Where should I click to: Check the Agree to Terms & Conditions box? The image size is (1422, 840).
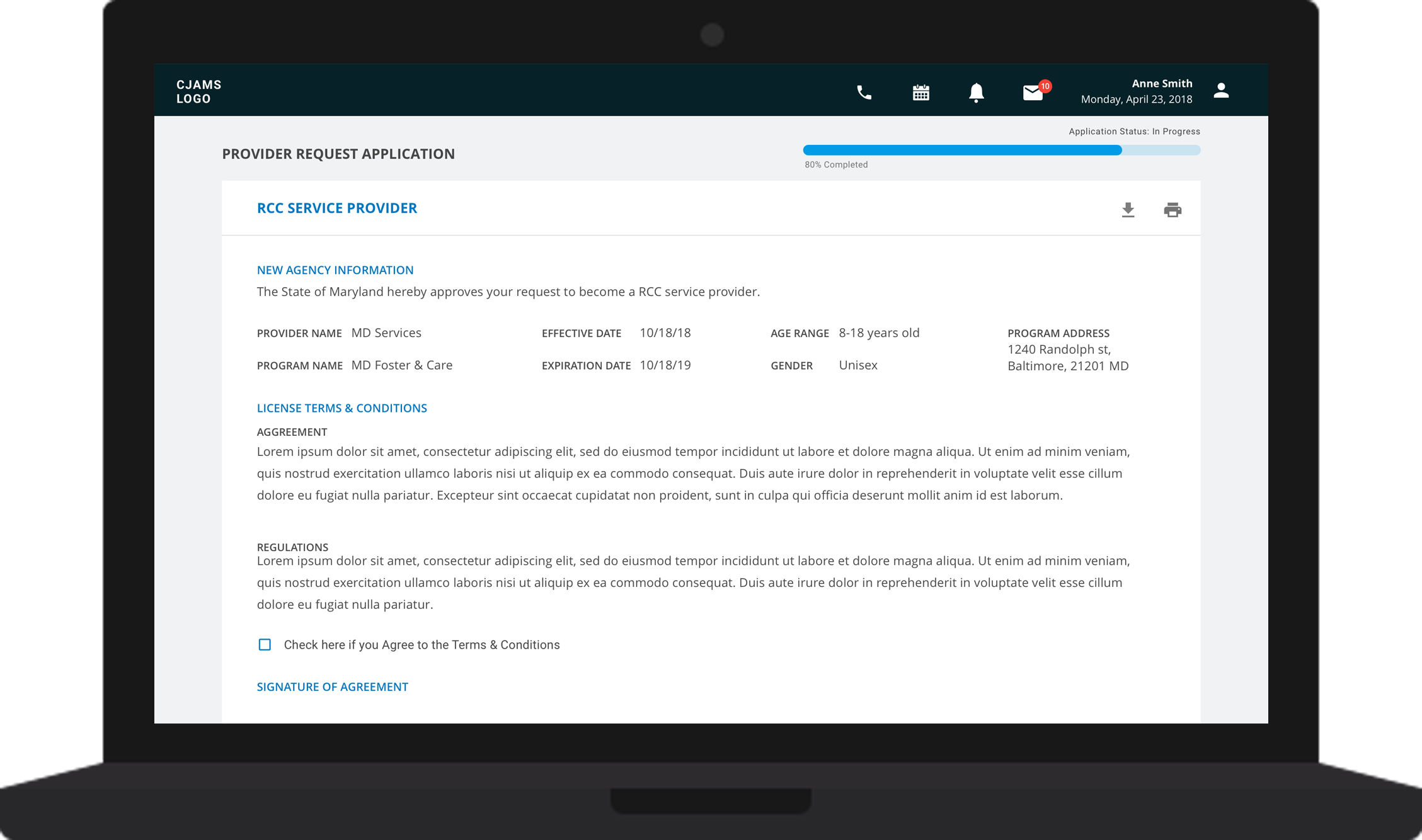[265, 644]
